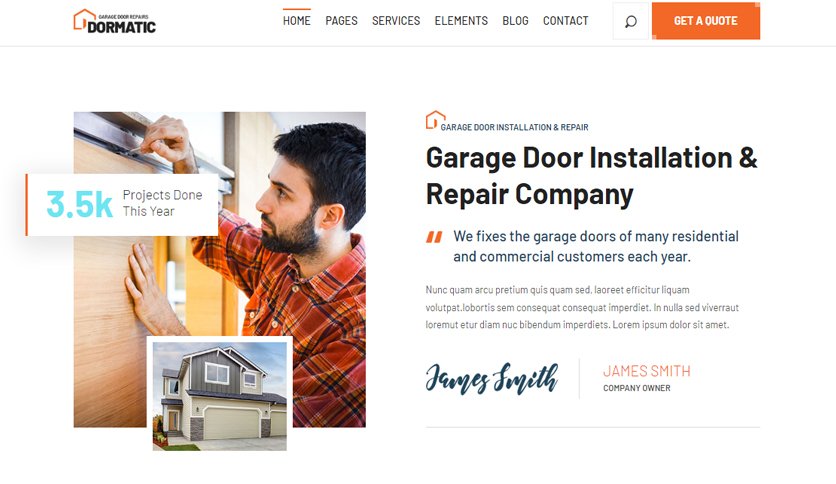Expand the Elements menu
This screenshot has height=484, width=836.
(461, 21)
